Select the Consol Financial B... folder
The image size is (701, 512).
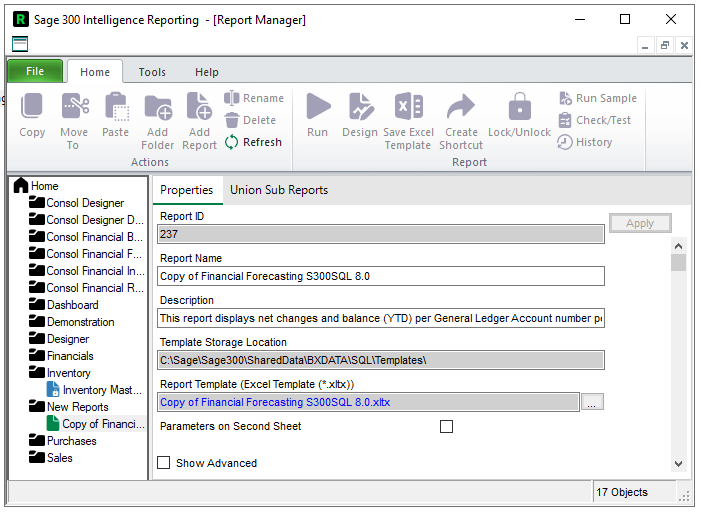(86, 237)
